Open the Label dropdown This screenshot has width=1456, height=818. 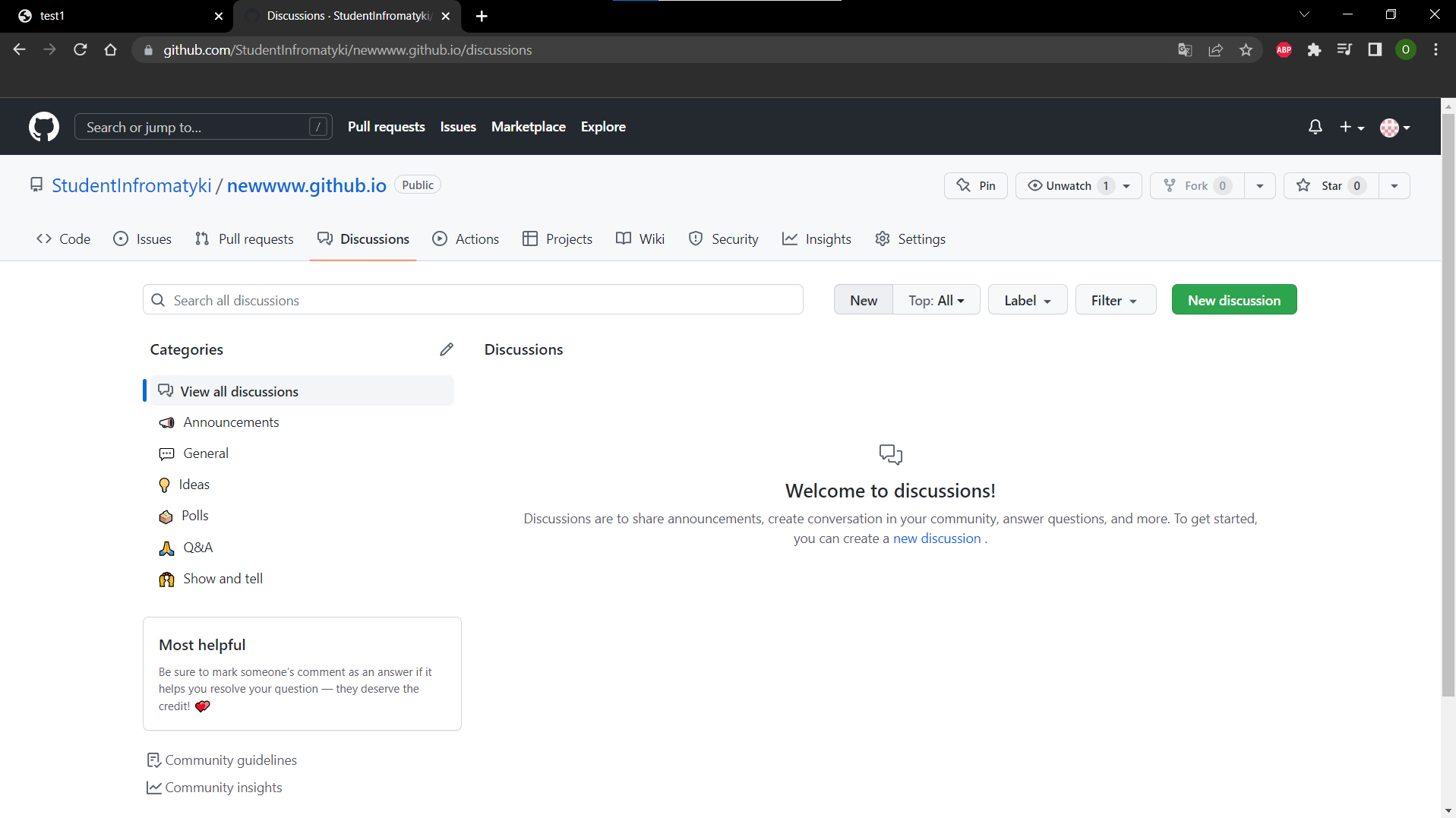1027,300
